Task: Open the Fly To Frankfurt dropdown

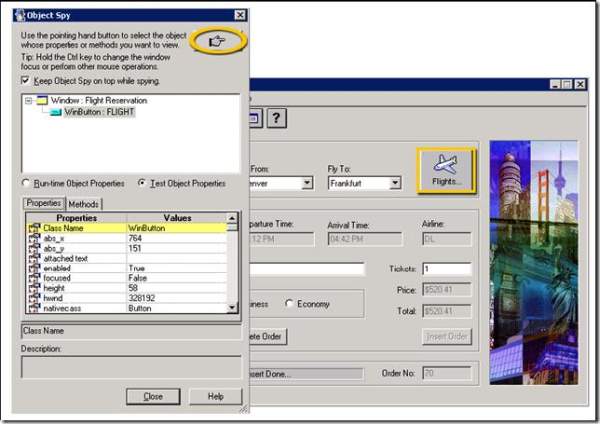Action: pyautogui.click(x=395, y=183)
